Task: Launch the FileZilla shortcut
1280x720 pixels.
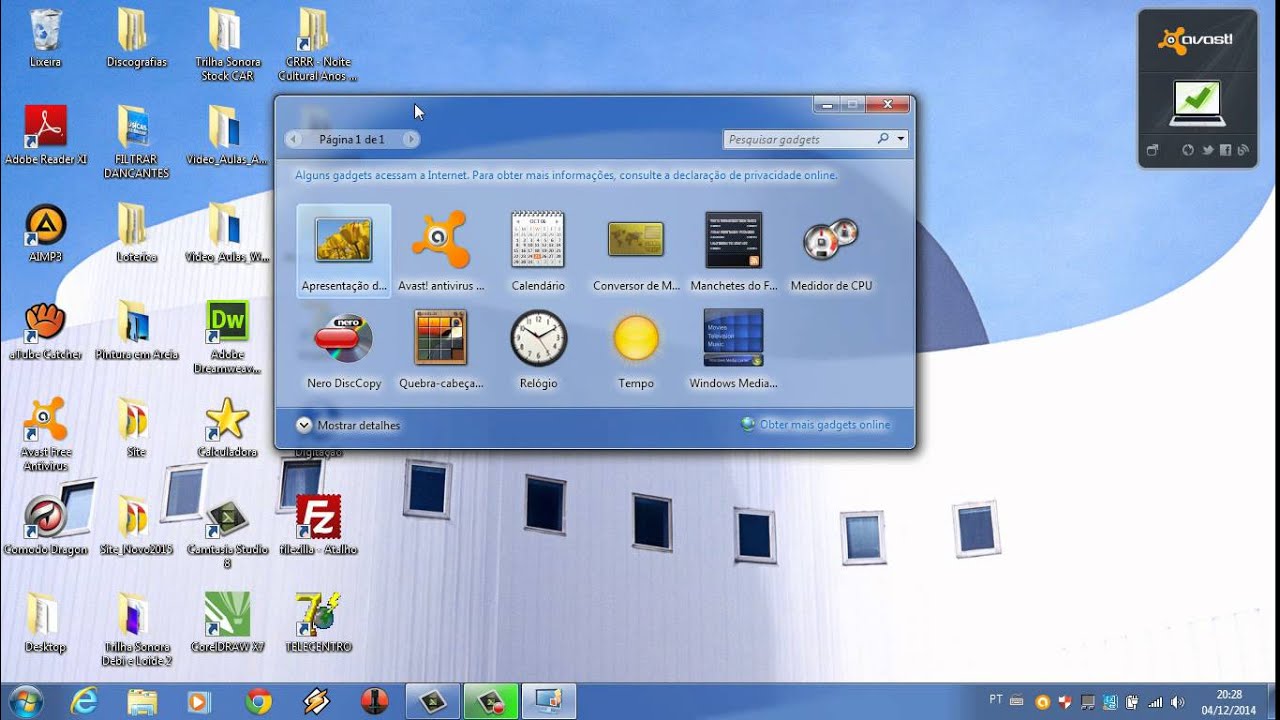Action: (318, 526)
